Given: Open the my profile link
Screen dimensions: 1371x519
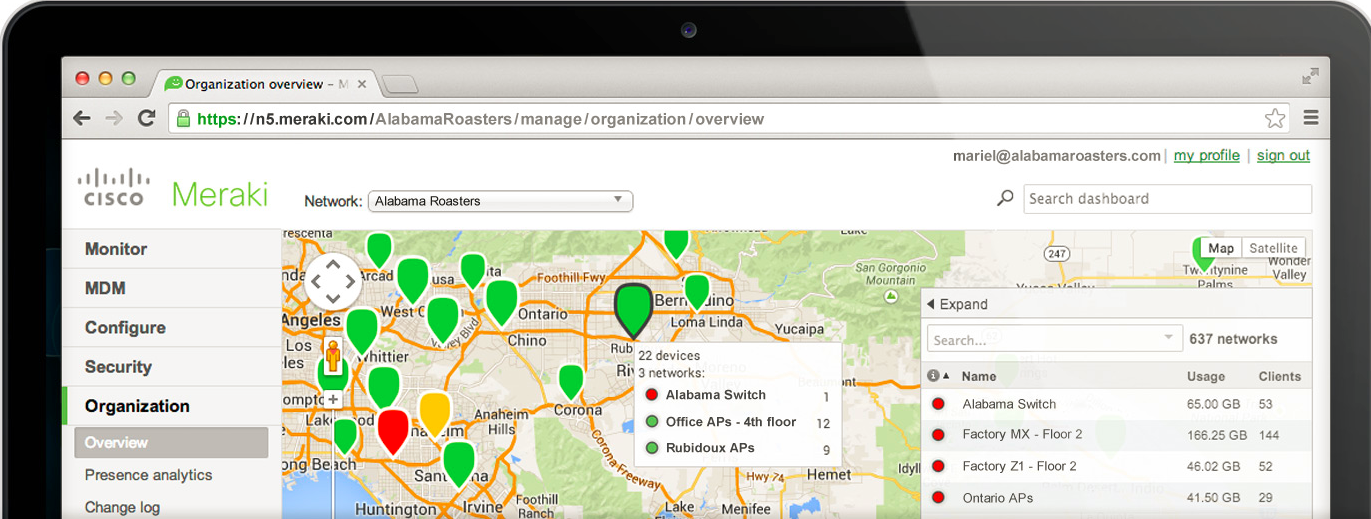Looking at the screenshot, I should (1206, 155).
